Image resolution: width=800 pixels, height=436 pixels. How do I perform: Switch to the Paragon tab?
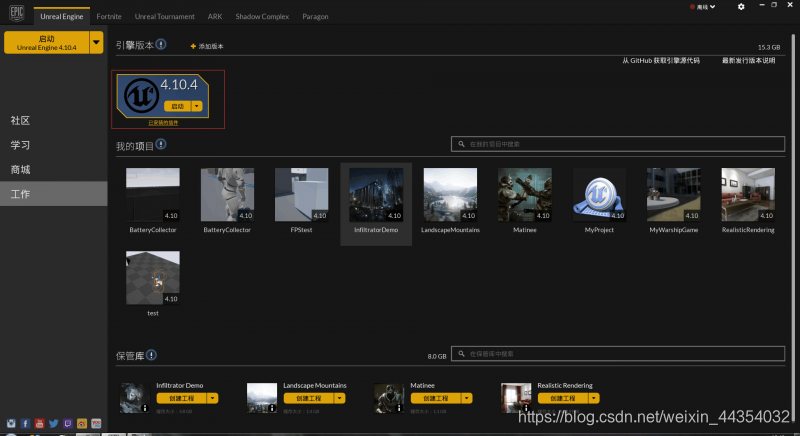[x=315, y=16]
